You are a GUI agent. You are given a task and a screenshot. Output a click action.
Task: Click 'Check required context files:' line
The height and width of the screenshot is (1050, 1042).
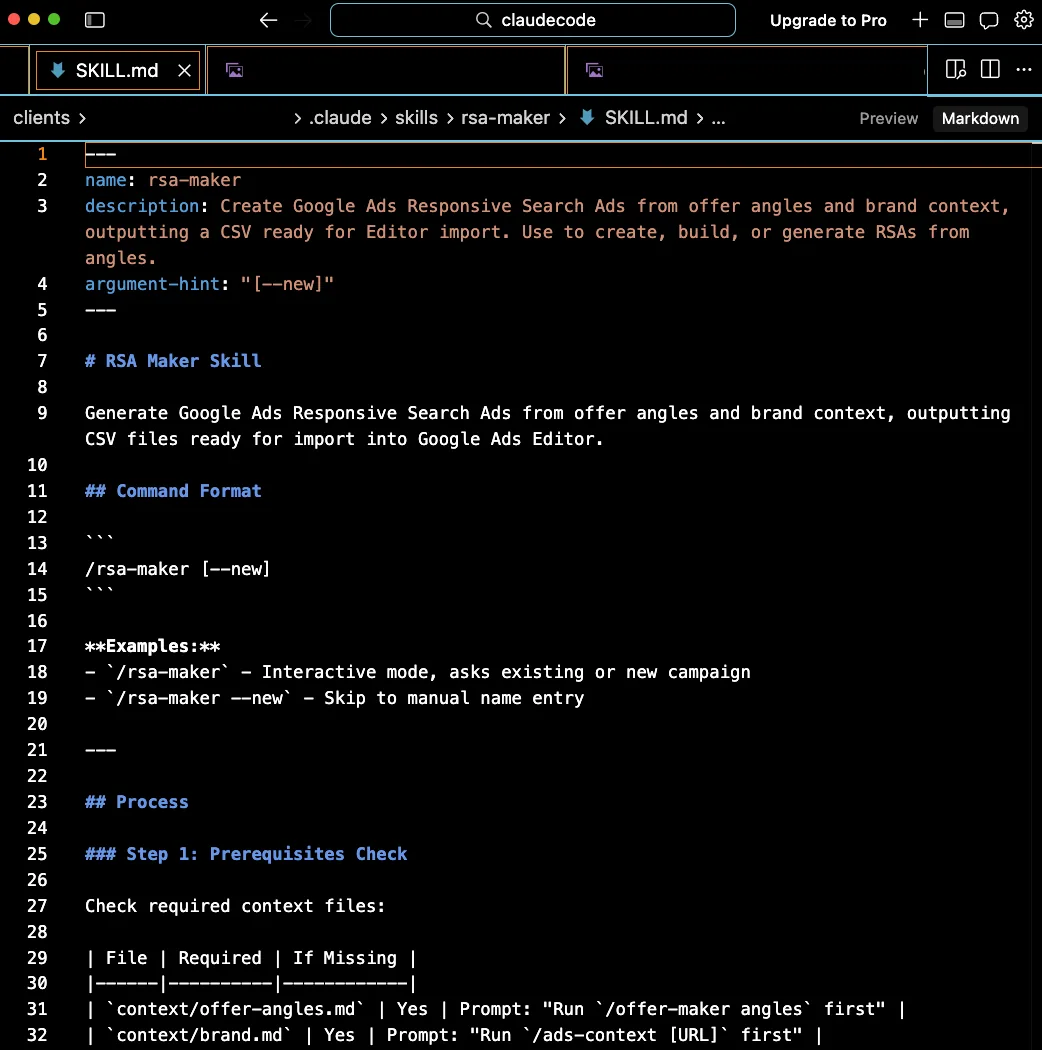point(235,906)
